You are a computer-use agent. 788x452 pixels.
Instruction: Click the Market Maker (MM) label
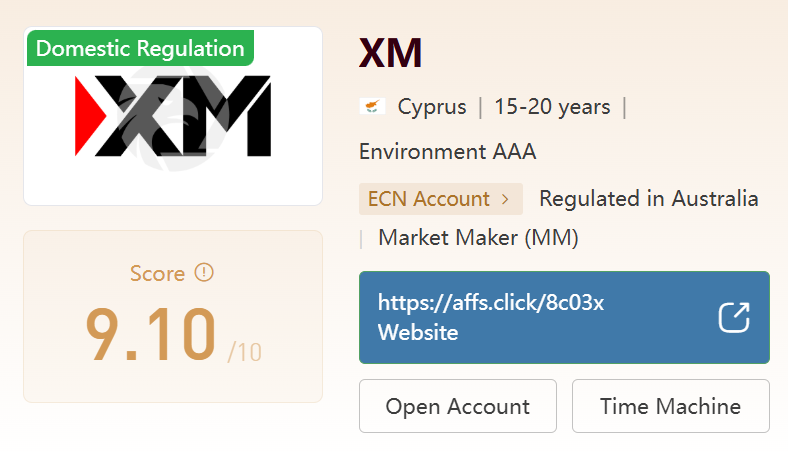478,238
